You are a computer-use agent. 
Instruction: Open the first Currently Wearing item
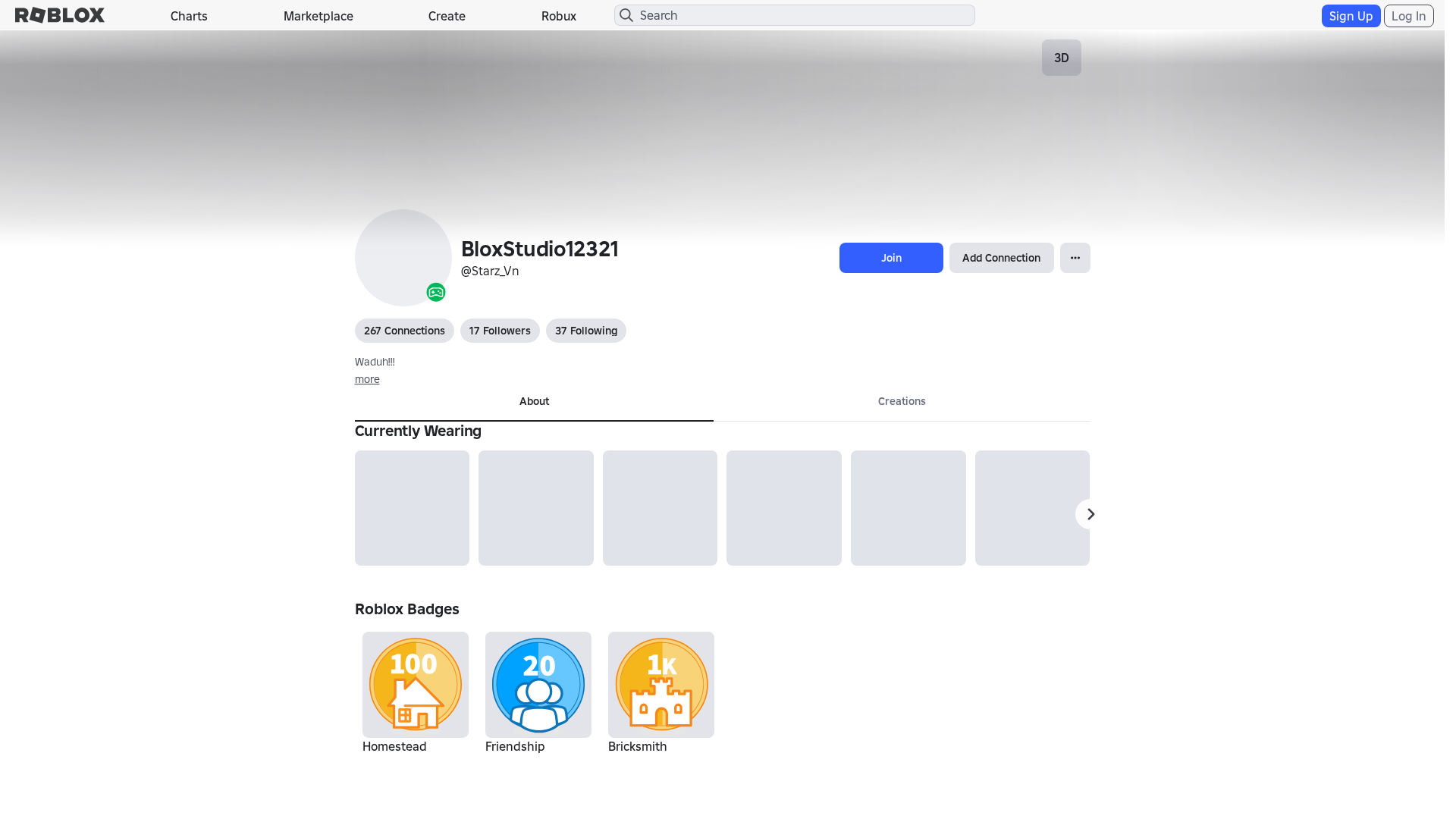pyautogui.click(x=412, y=508)
